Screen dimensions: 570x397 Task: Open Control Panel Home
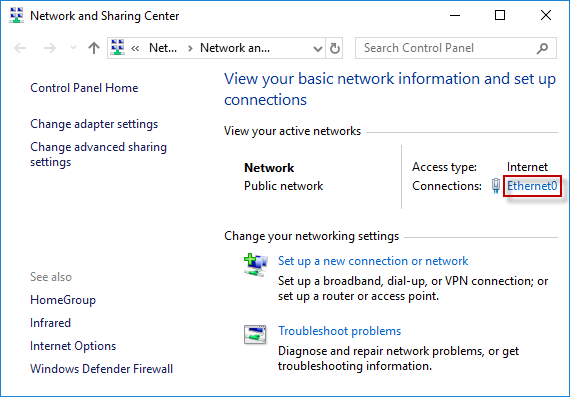tap(84, 88)
